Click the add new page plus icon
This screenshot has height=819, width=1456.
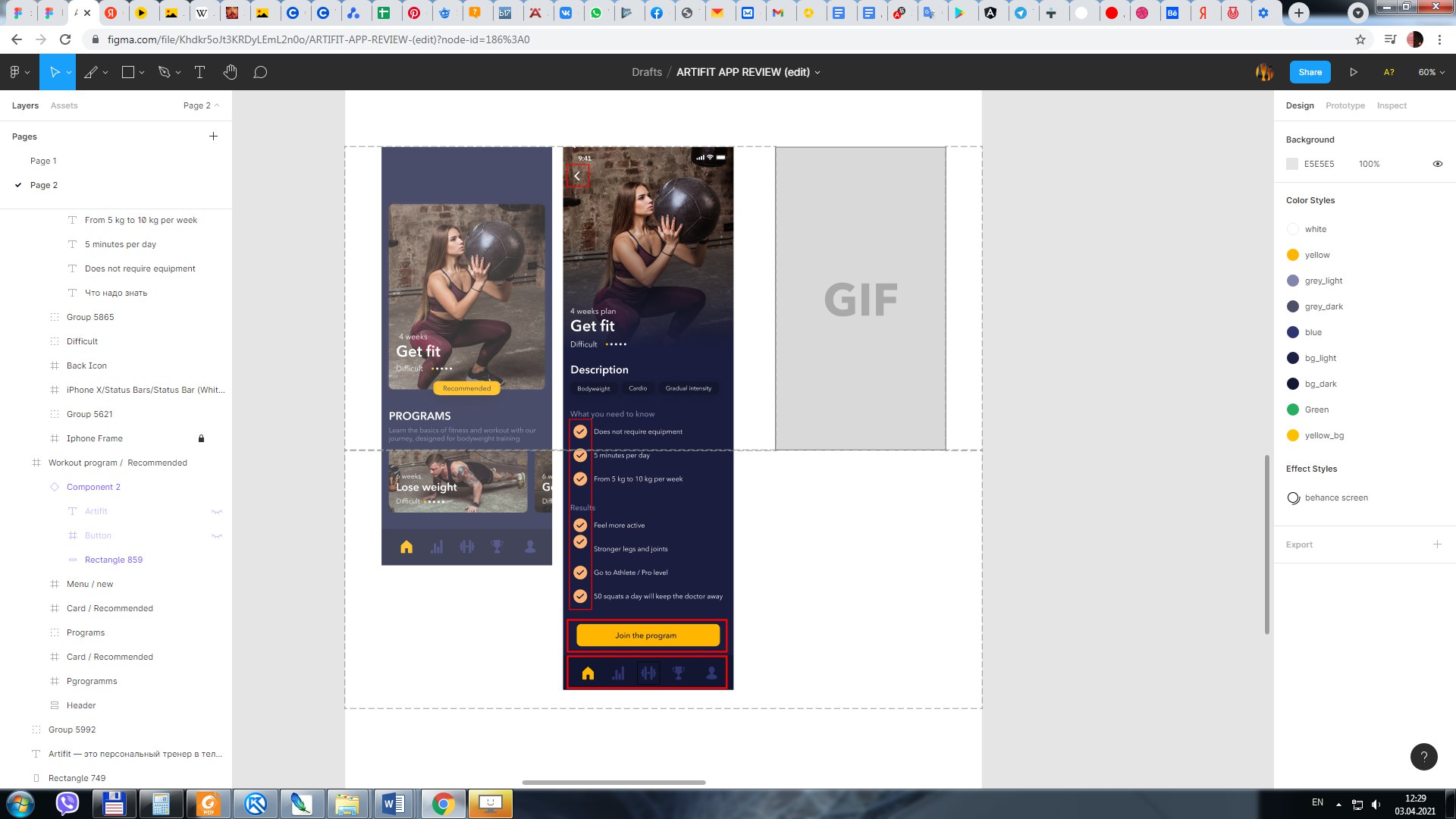[213, 136]
